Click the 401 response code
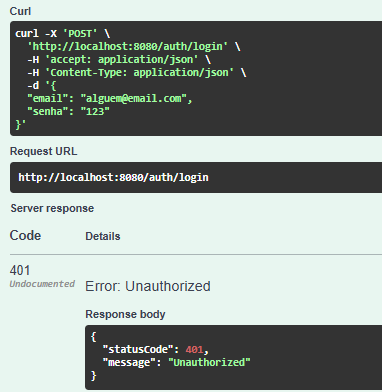This screenshot has height=392, width=382. click(20, 270)
